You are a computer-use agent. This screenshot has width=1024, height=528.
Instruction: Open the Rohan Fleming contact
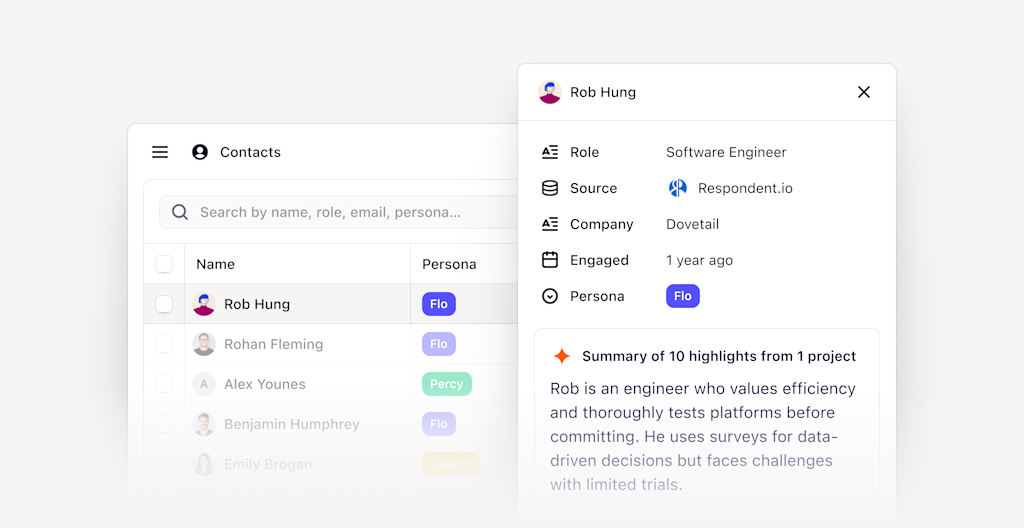tap(274, 344)
